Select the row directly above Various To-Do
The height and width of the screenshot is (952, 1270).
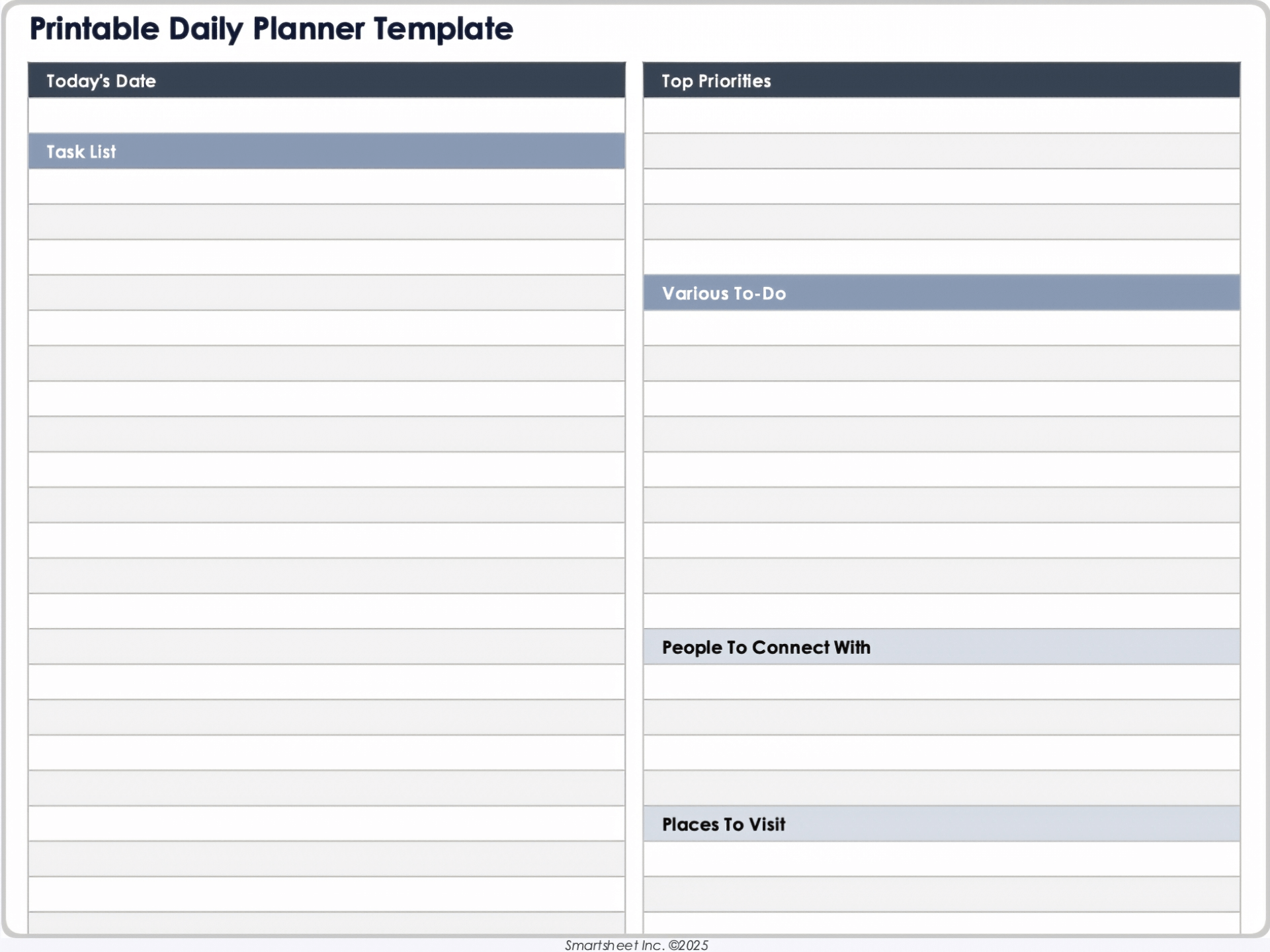941,257
